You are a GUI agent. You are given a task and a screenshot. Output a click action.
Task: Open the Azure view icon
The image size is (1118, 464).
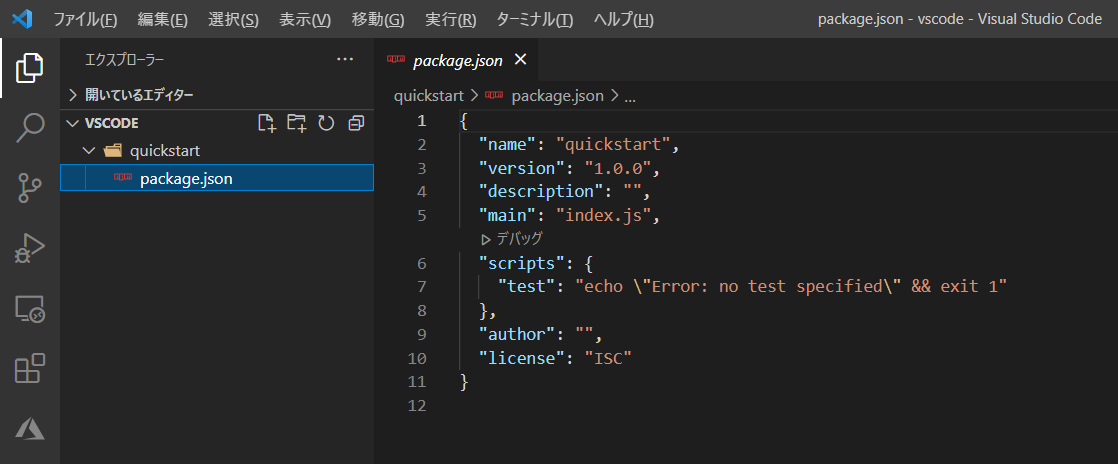tap(29, 428)
